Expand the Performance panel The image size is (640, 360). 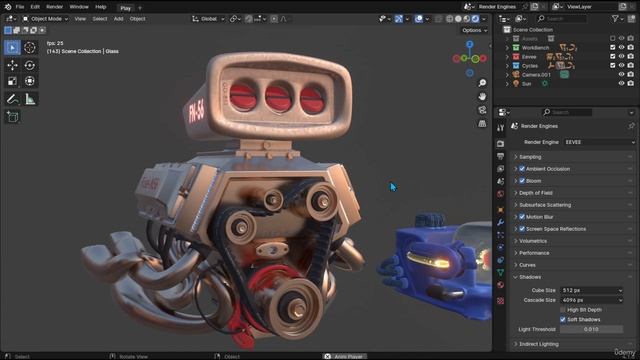516,253
